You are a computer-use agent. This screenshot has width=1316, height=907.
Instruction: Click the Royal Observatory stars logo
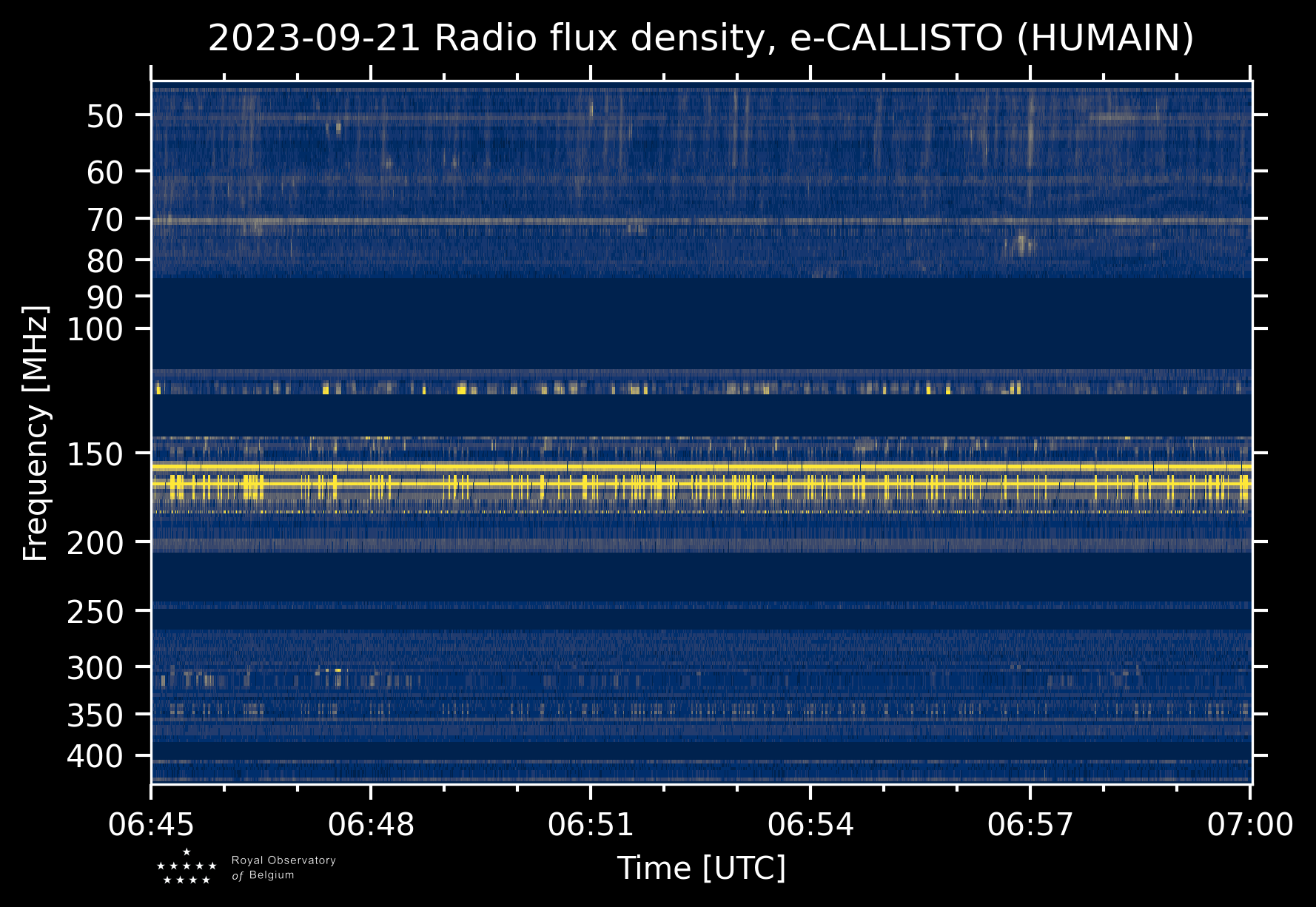[187, 867]
